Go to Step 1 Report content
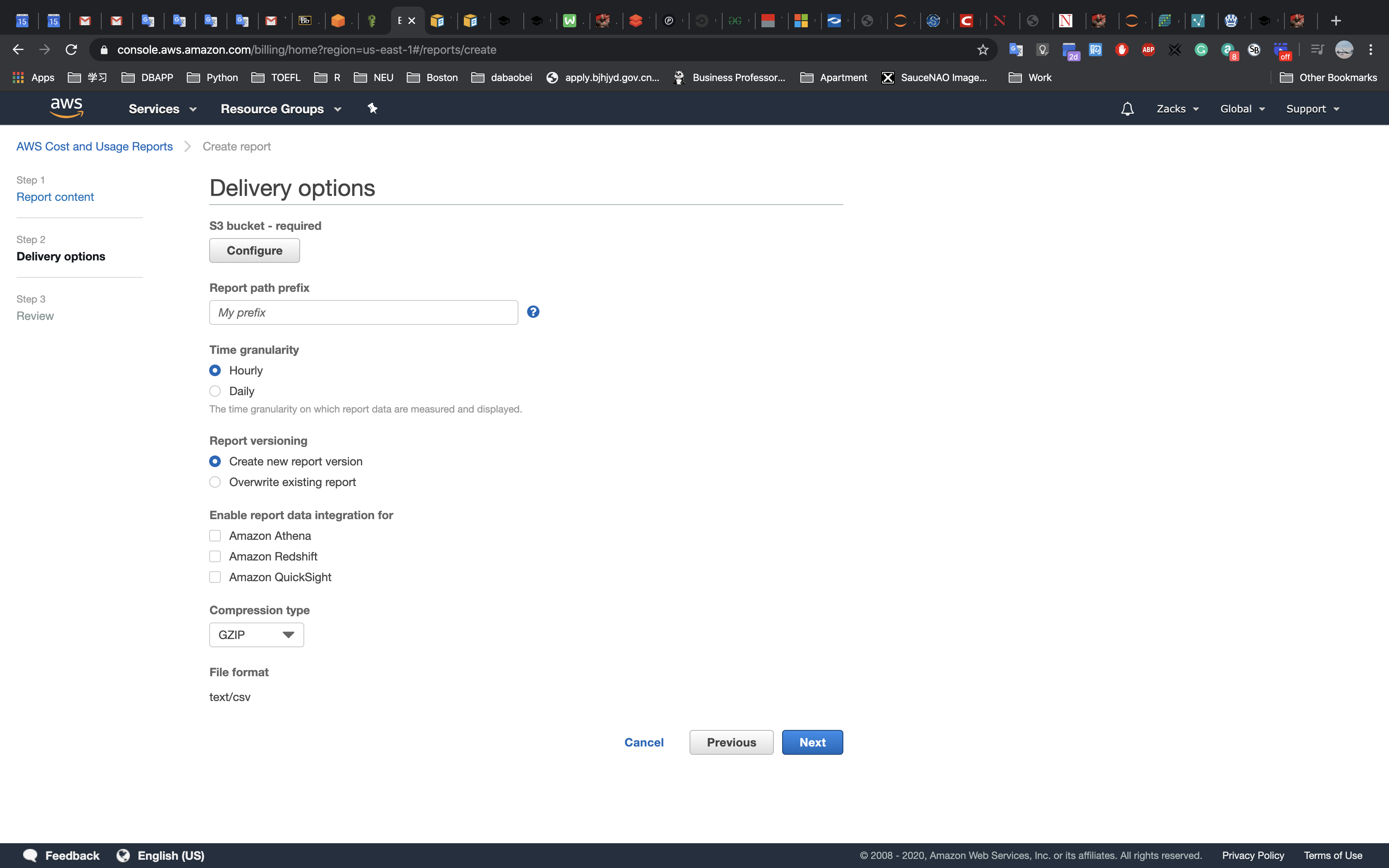 pos(55,197)
